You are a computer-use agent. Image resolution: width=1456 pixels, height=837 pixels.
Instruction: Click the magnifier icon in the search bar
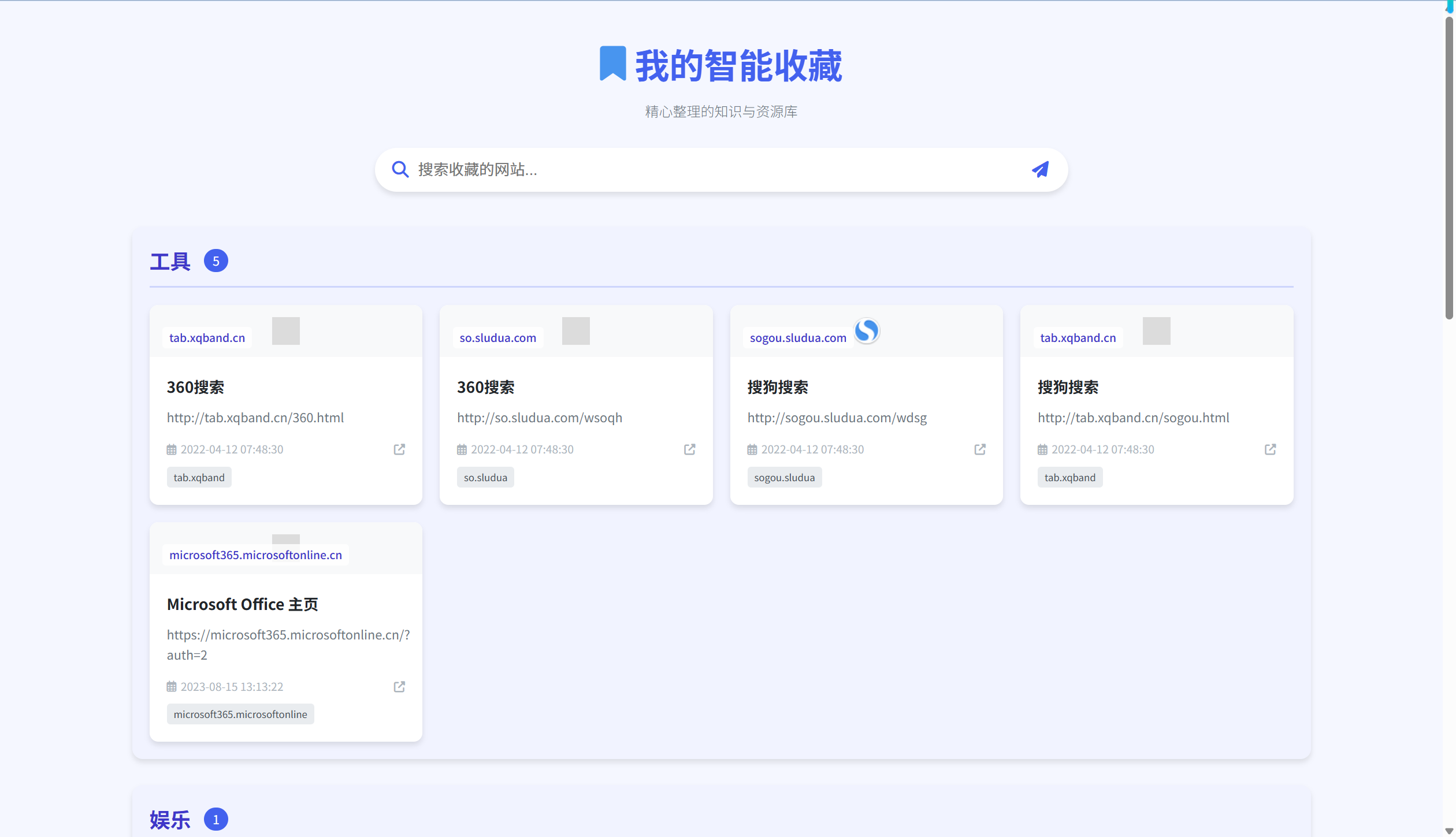[x=400, y=169]
